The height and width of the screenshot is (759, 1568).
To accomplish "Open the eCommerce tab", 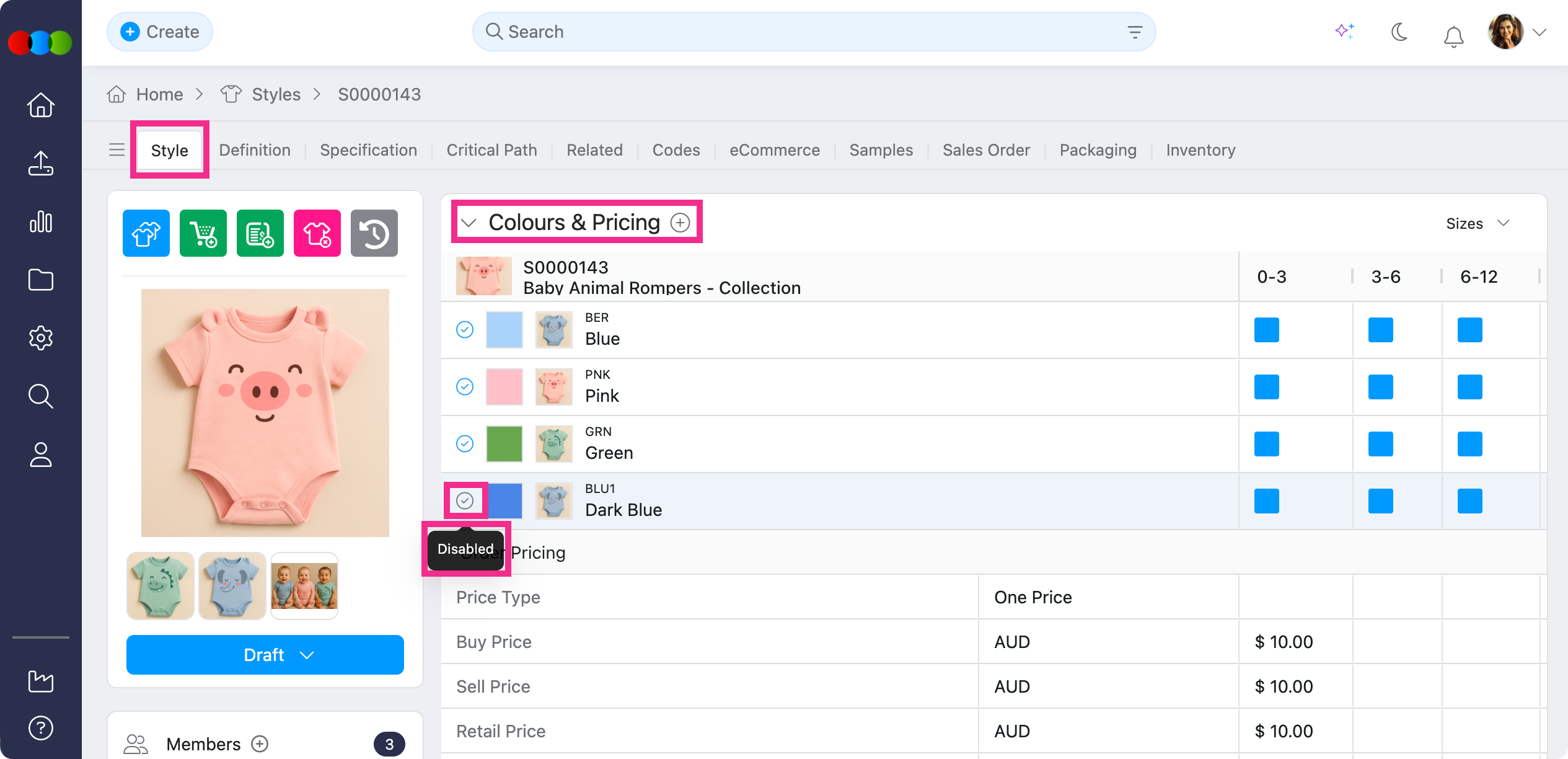I will [x=774, y=150].
